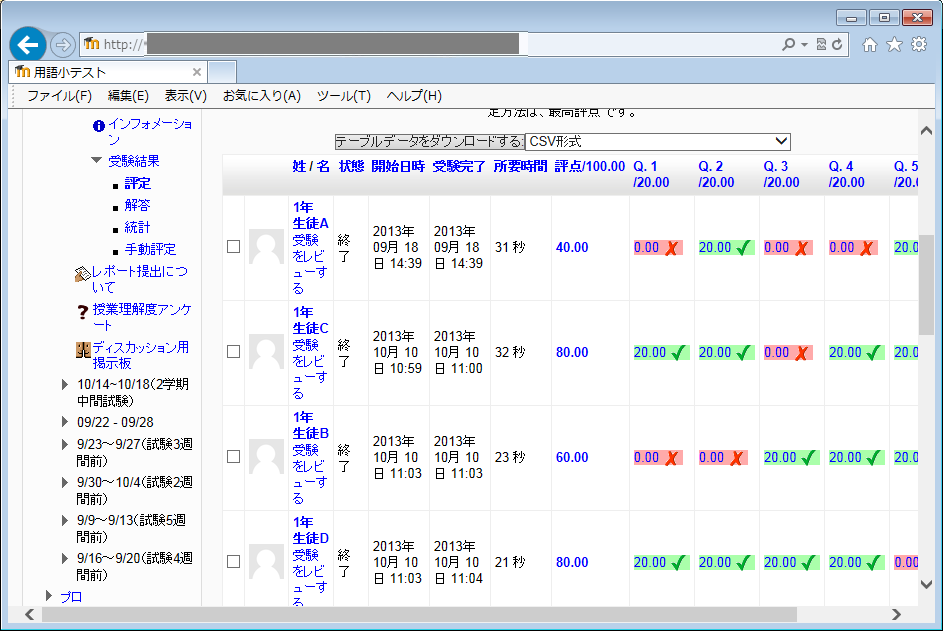Click the インフォメーション info icon
This screenshot has width=943, height=631.
pos(99,126)
